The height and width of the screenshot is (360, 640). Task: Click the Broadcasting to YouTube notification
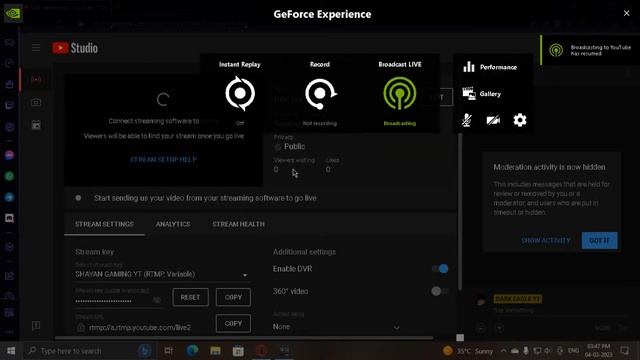[x=591, y=50]
